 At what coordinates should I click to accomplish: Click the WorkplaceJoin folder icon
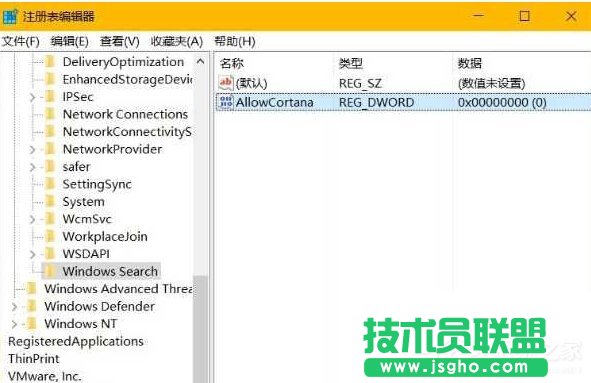coord(50,236)
